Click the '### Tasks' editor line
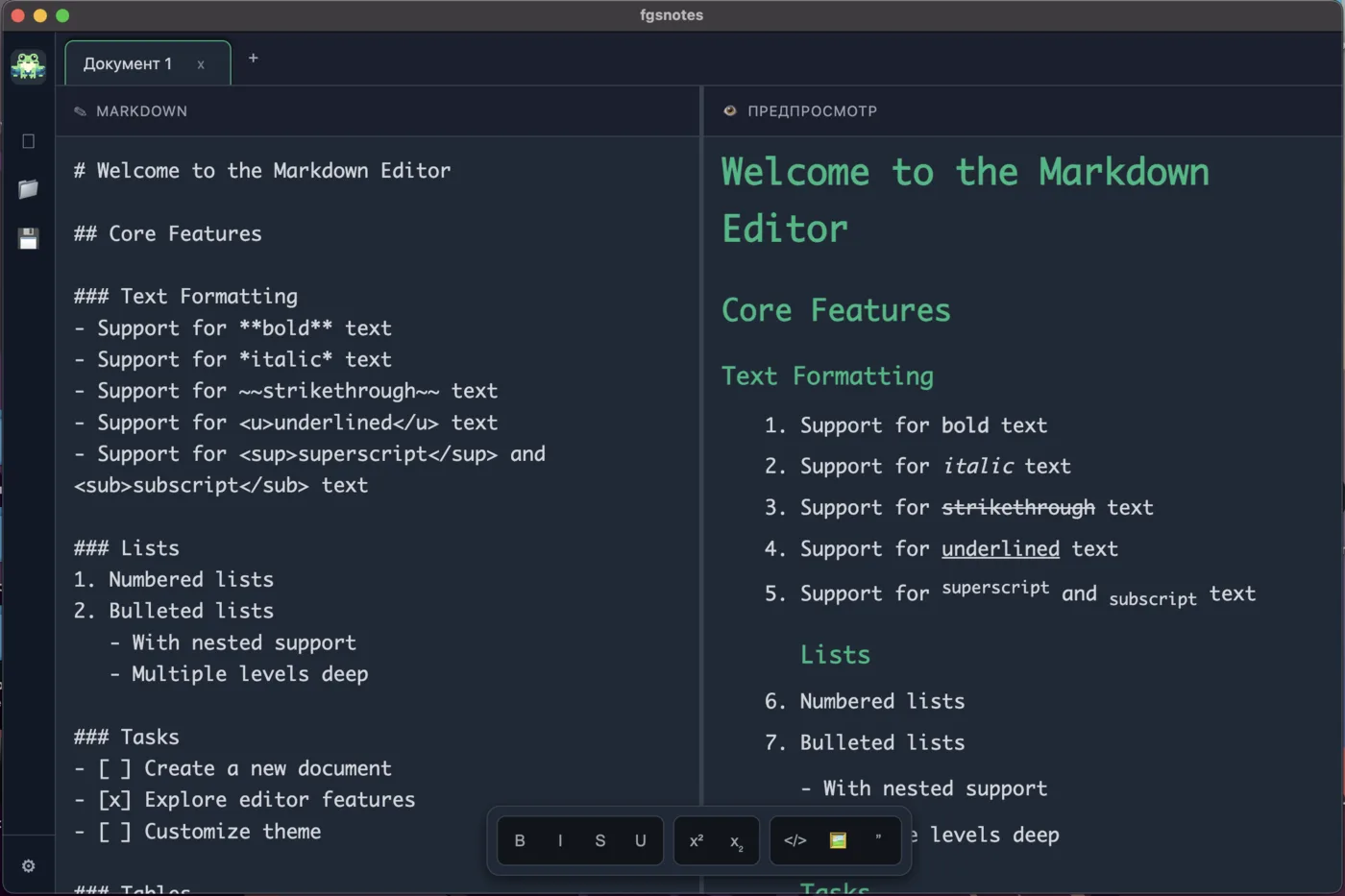The height and width of the screenshot is (896, 1345). (126, 737)
